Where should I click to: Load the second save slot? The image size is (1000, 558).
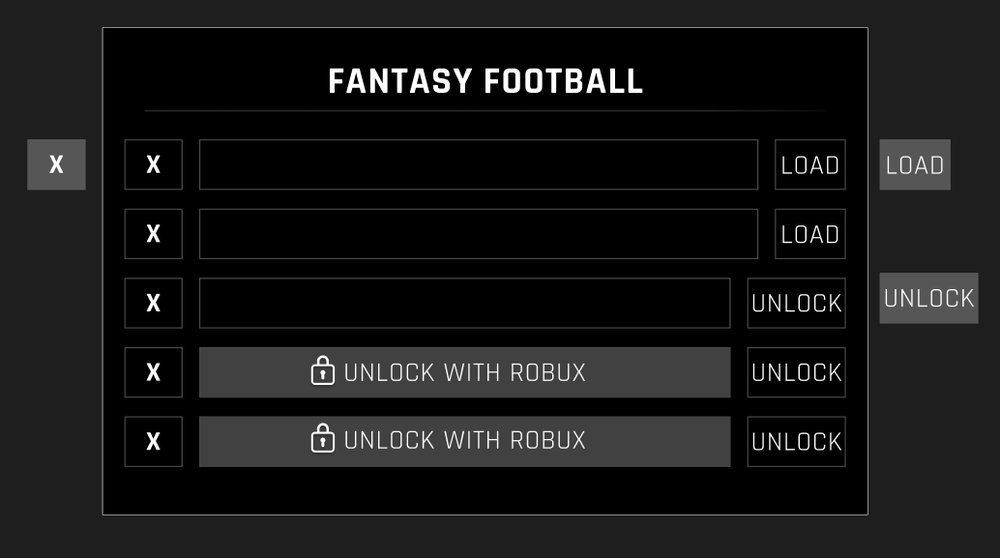[x=810, y=234]
